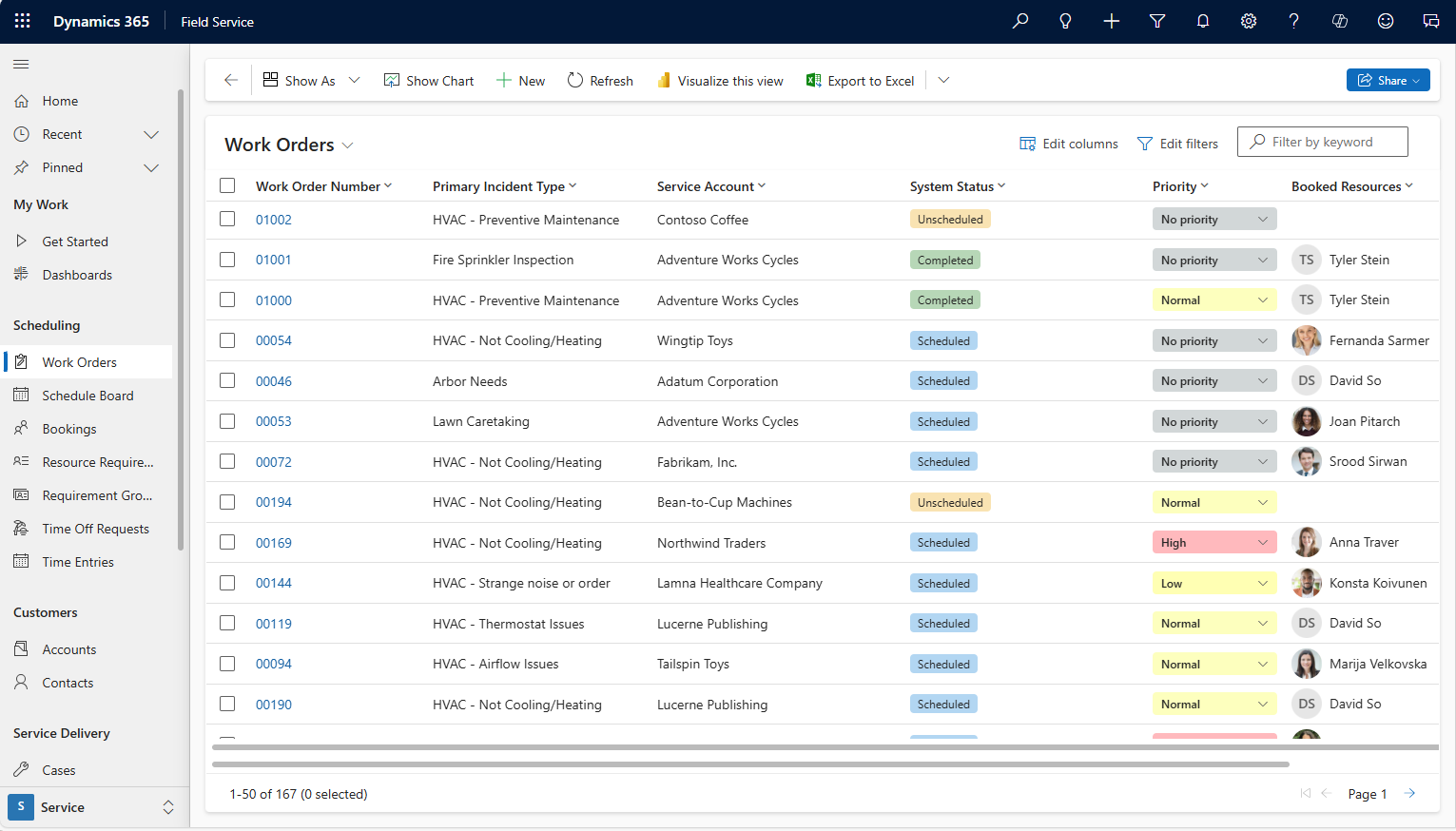Screen dimensions: 1456x831
Task: Open Dynamics 365 settings gear
Action: [1249, 20]
